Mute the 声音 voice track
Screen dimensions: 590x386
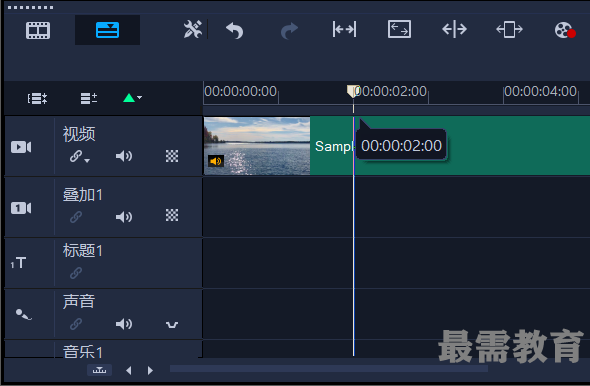pos(124,324)
